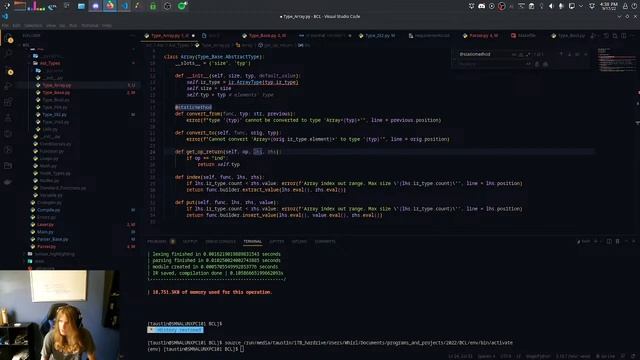
Task: Click the get_op_return method definition line
Action: (x=228, y=152)
